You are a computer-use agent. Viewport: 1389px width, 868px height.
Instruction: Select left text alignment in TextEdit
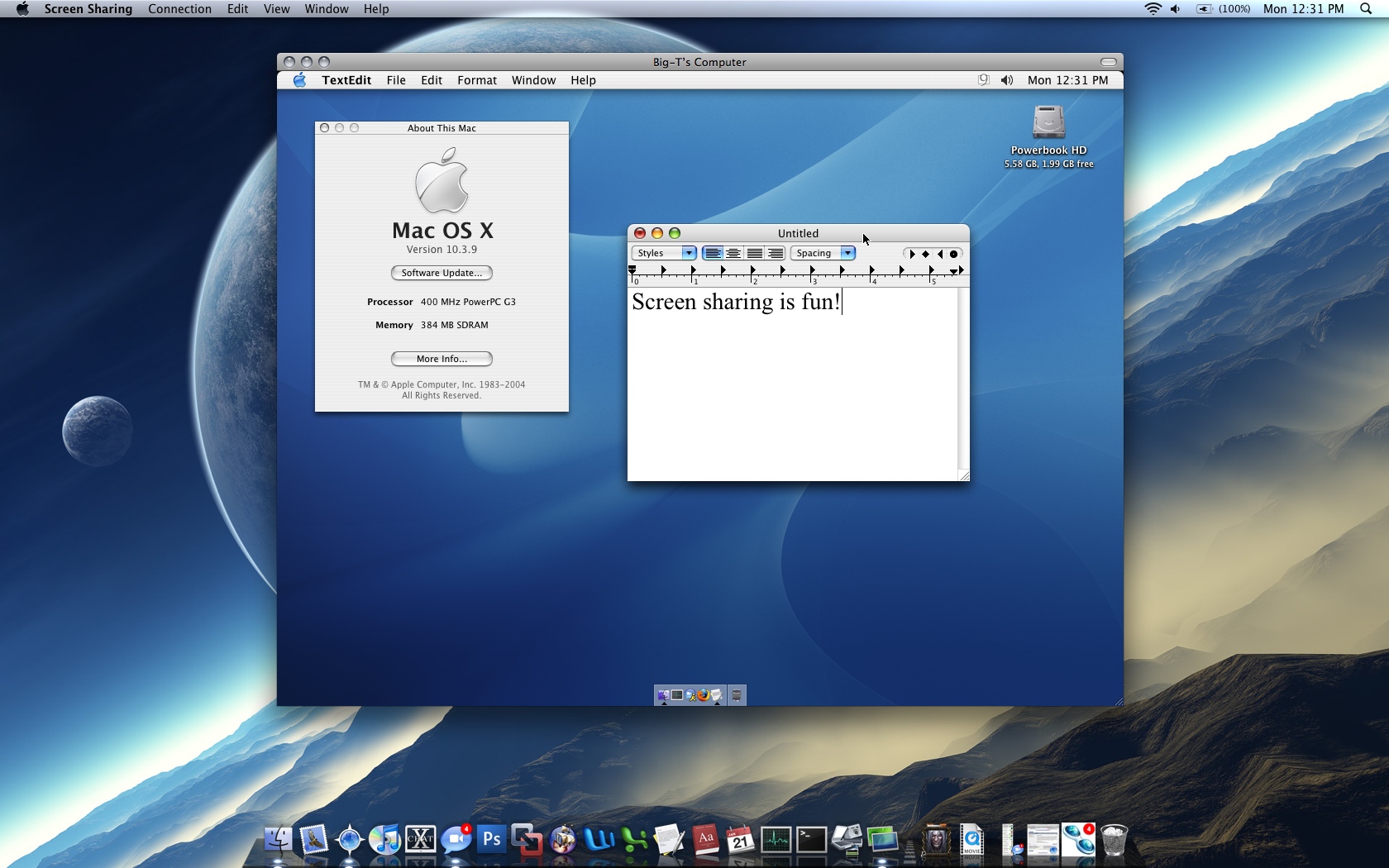pyautogui.click(x=712, y=254)
